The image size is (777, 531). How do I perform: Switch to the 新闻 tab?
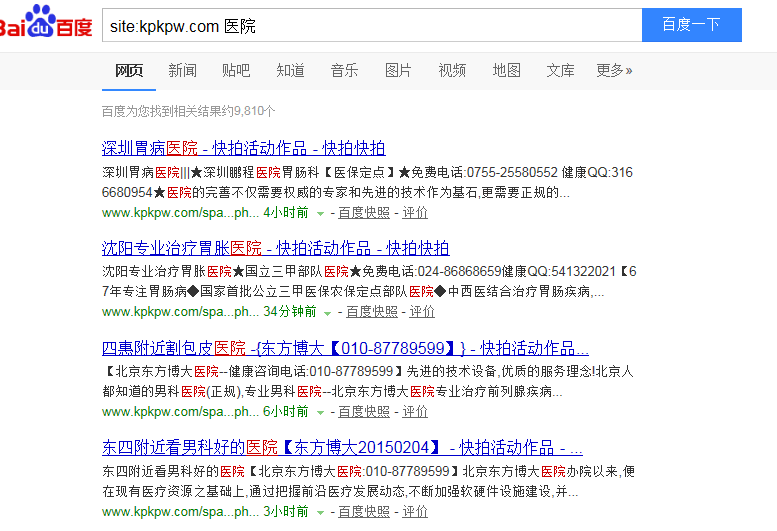[x=182, y=70]
